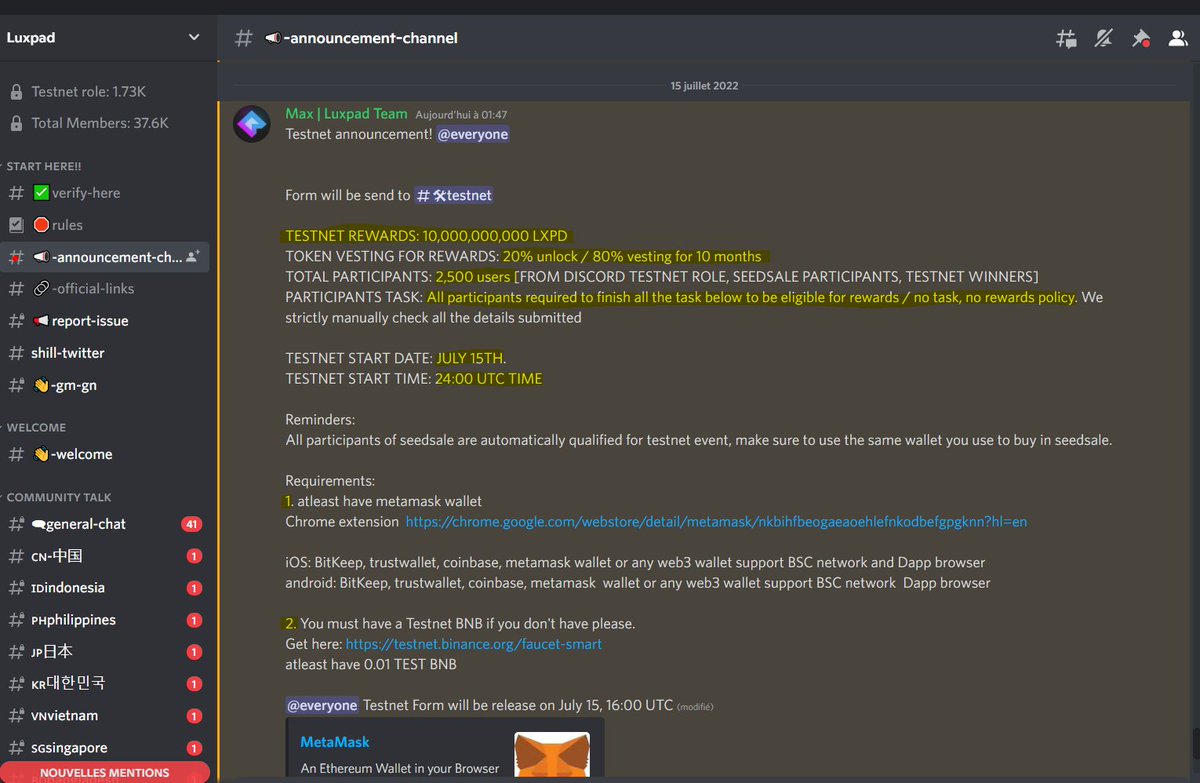Click the muted notification bell icon
1200x783 pixels.
pos(1104,39)
